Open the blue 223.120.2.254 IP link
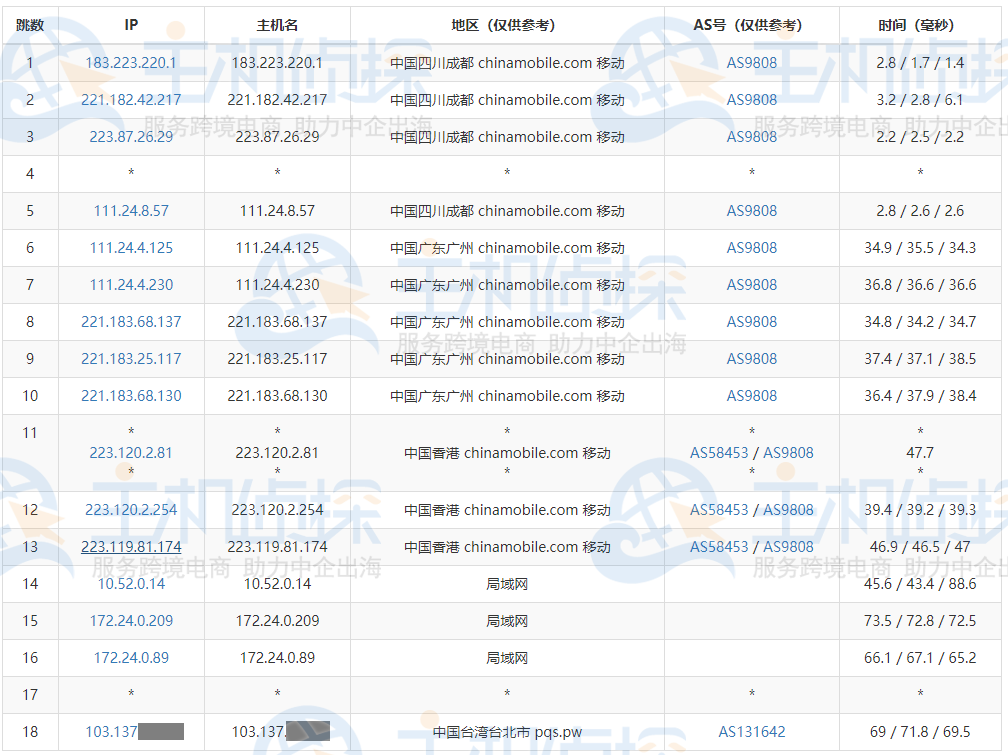Viewport: 1008px width, 755px height. (131, 510)
